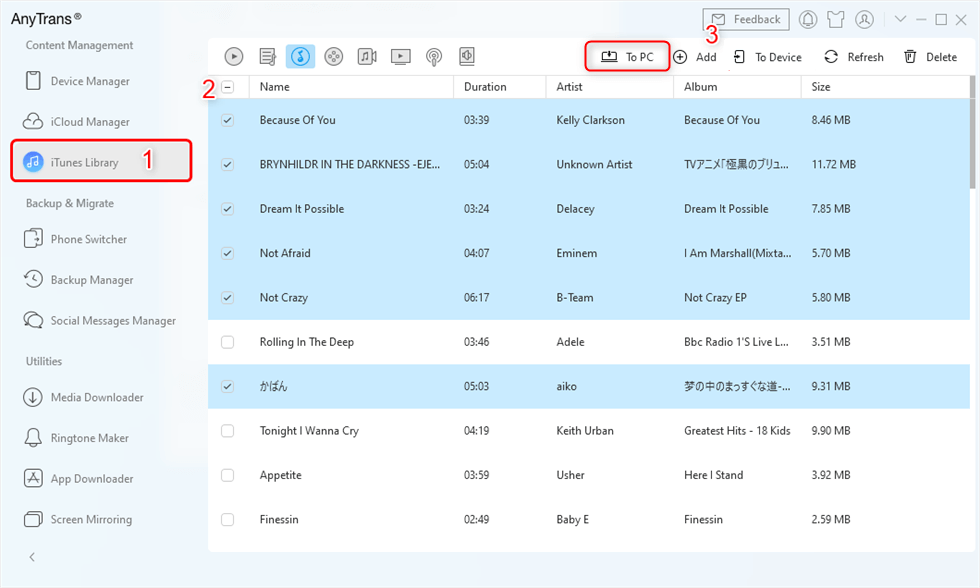Screen dimensions: 980x588
Task: Select the music videos category icon
Action: [x=367, y=57]
